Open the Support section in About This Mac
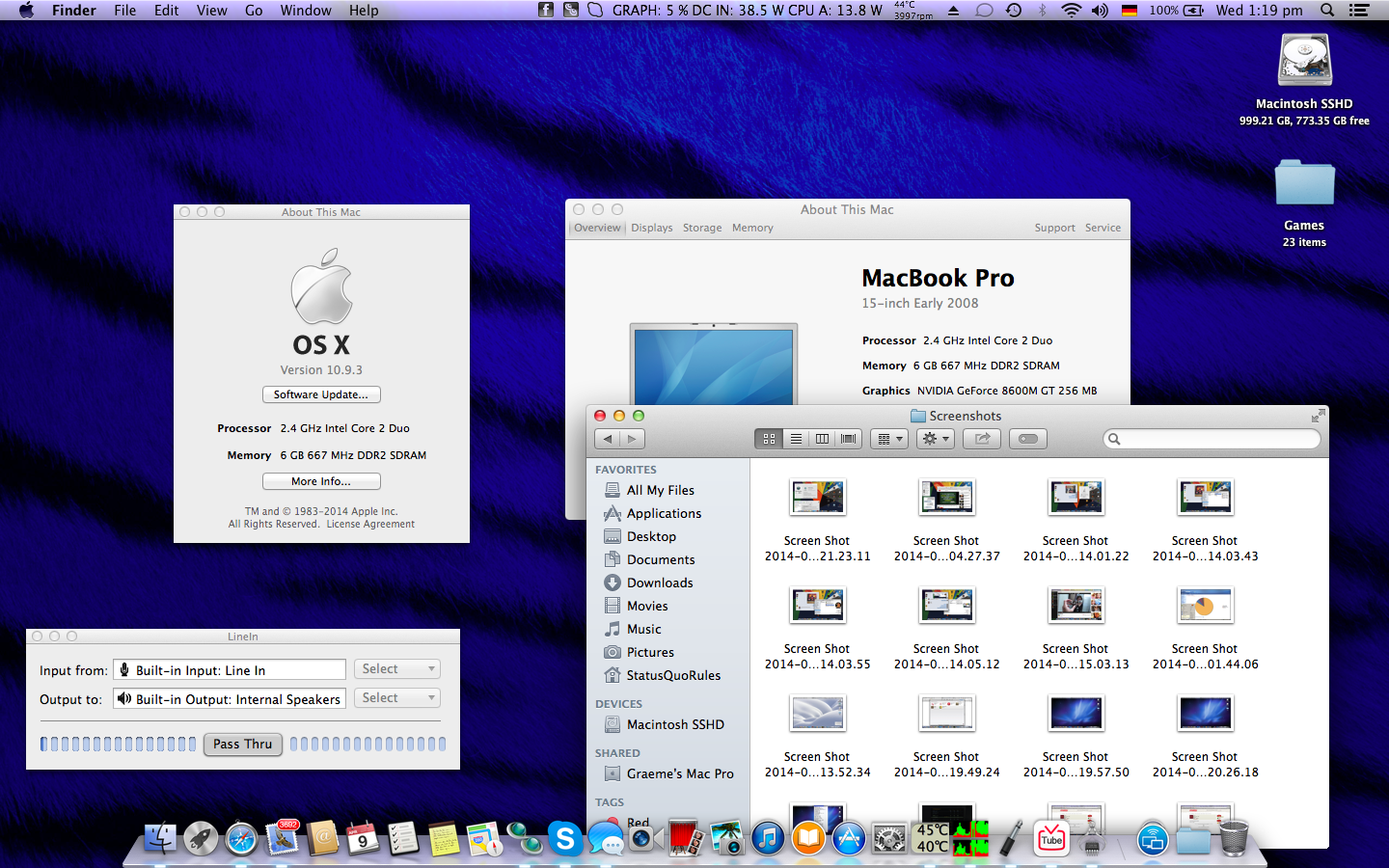Image resolution: width=1389 pixels, height=868 pixels. [x=1054, y=229]
